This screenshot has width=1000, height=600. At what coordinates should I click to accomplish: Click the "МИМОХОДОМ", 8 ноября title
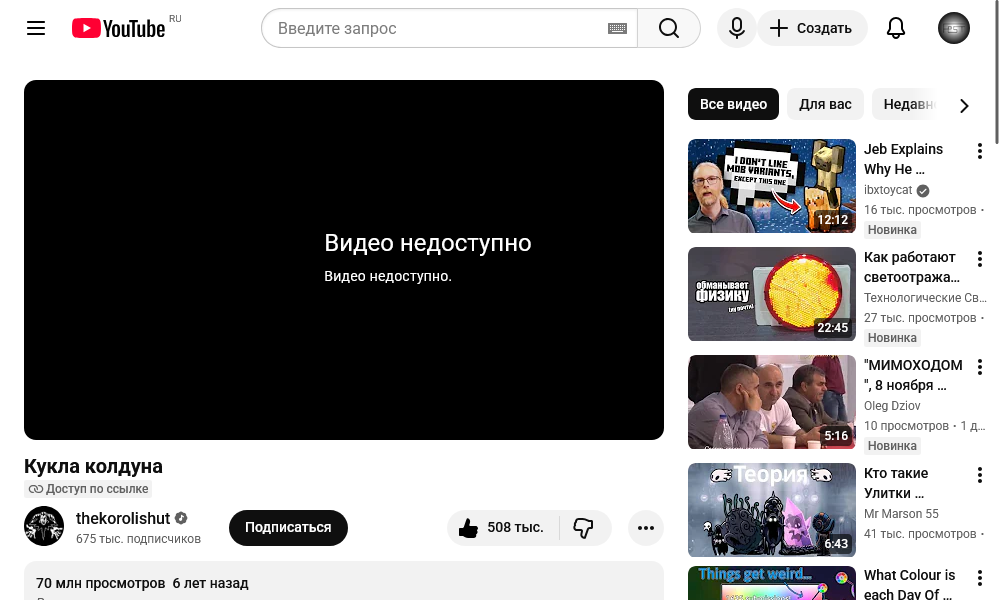click(x=913, y=375)
